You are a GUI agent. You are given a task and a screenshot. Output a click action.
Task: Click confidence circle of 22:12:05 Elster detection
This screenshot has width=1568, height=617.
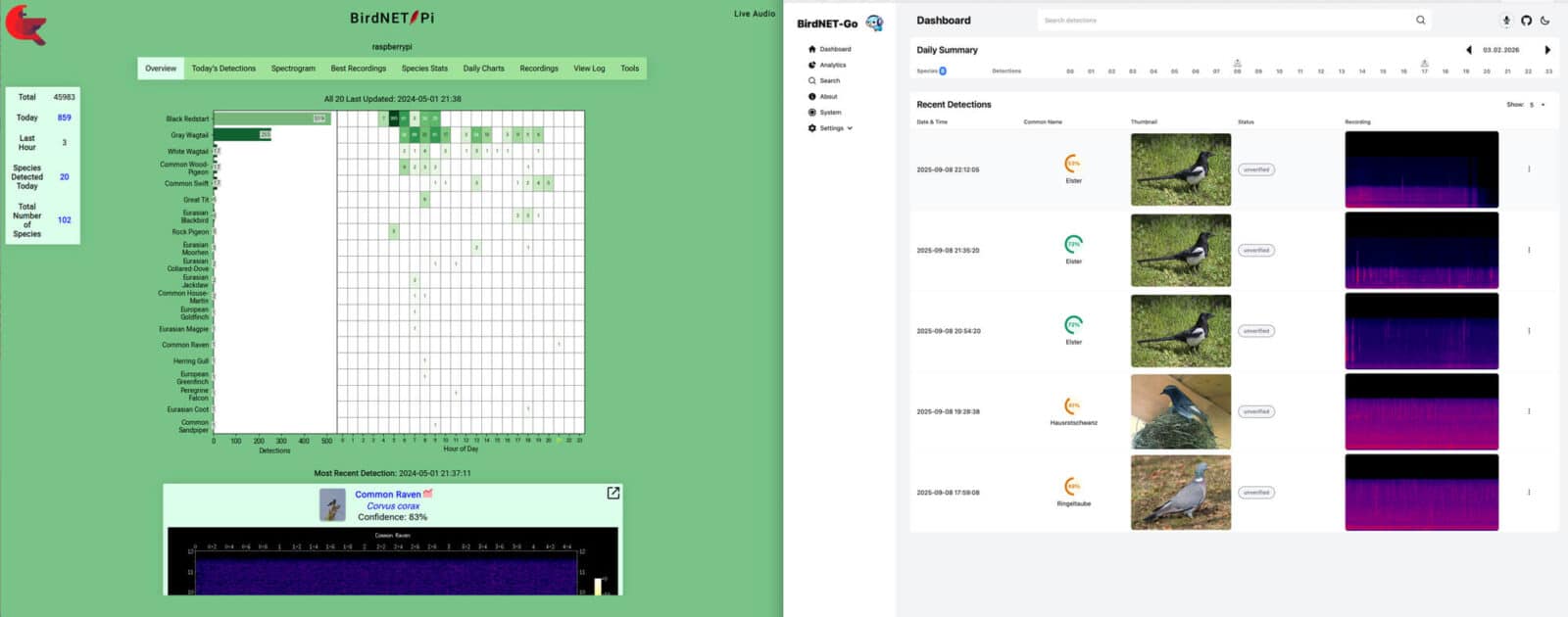[1073, 164]
